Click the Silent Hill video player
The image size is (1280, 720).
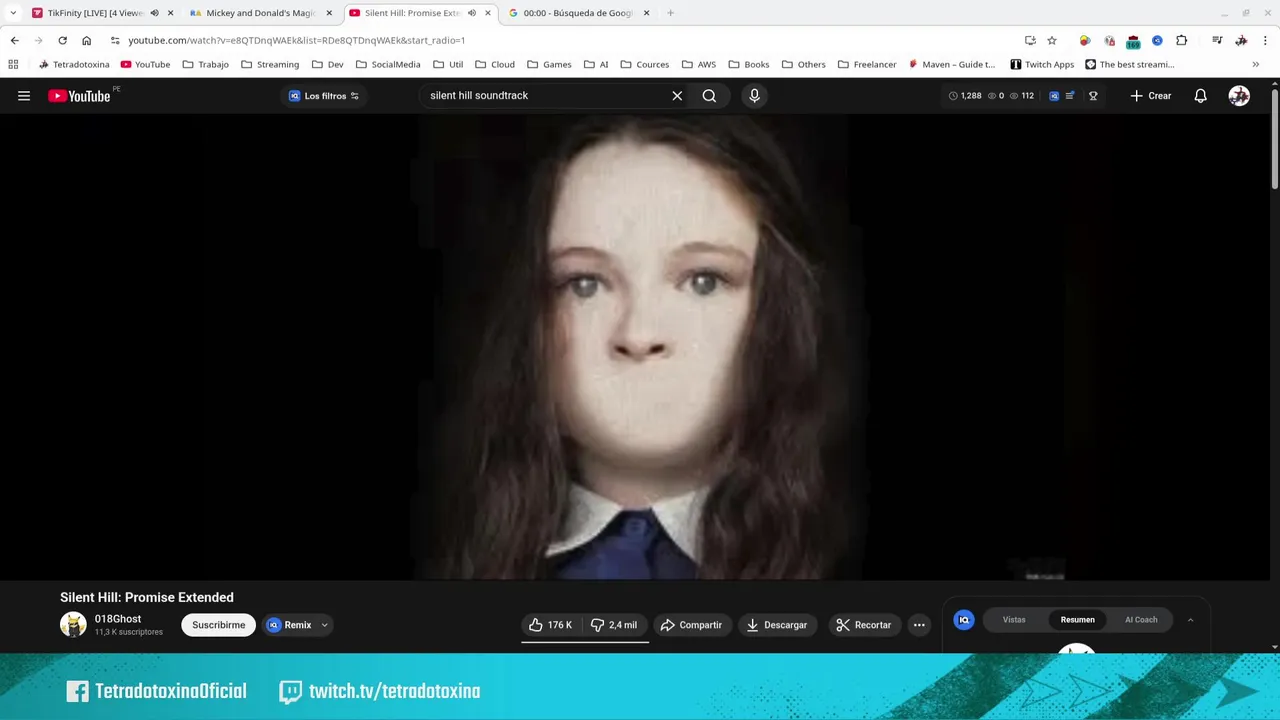pos(636,346)
